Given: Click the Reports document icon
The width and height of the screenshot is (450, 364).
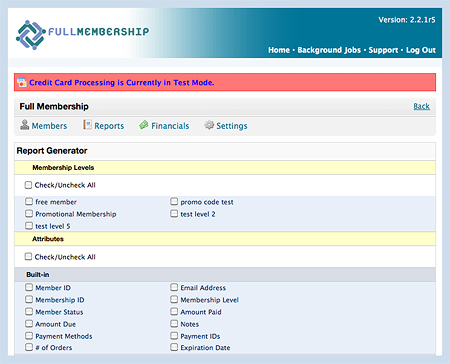Looking at the screenshot, I should (x=87, y=125).
